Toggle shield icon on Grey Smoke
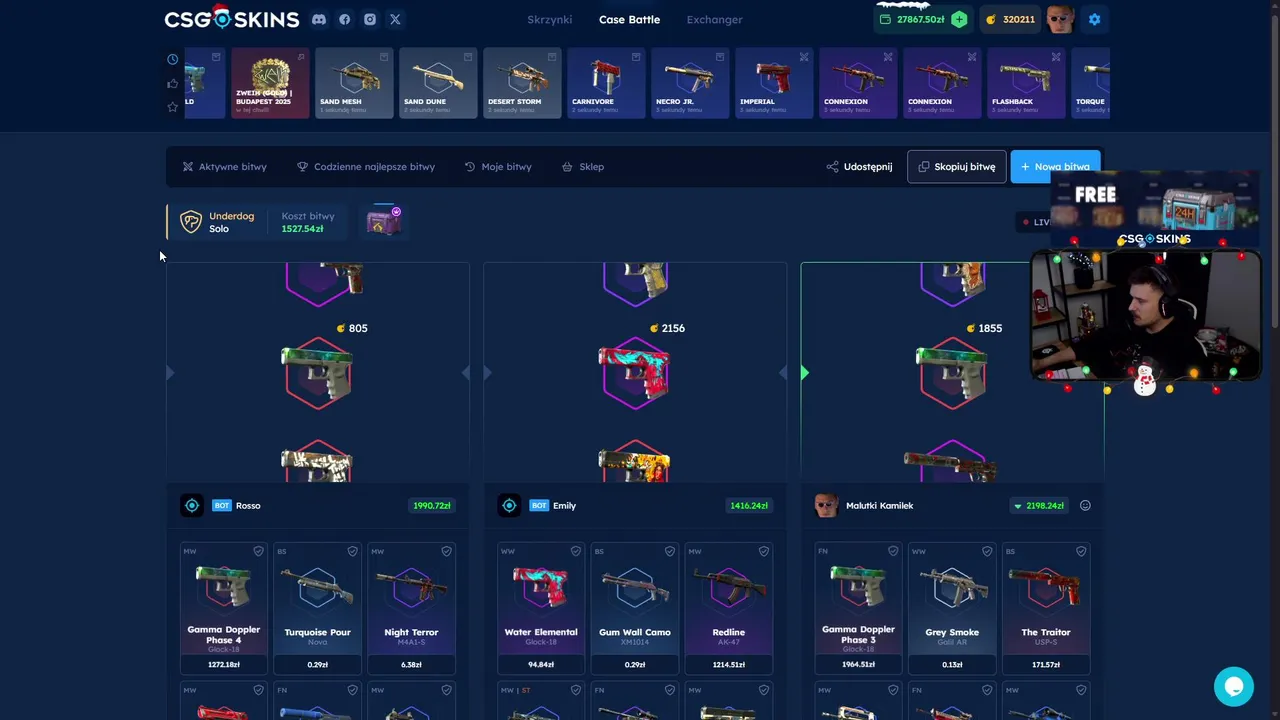 987,551
